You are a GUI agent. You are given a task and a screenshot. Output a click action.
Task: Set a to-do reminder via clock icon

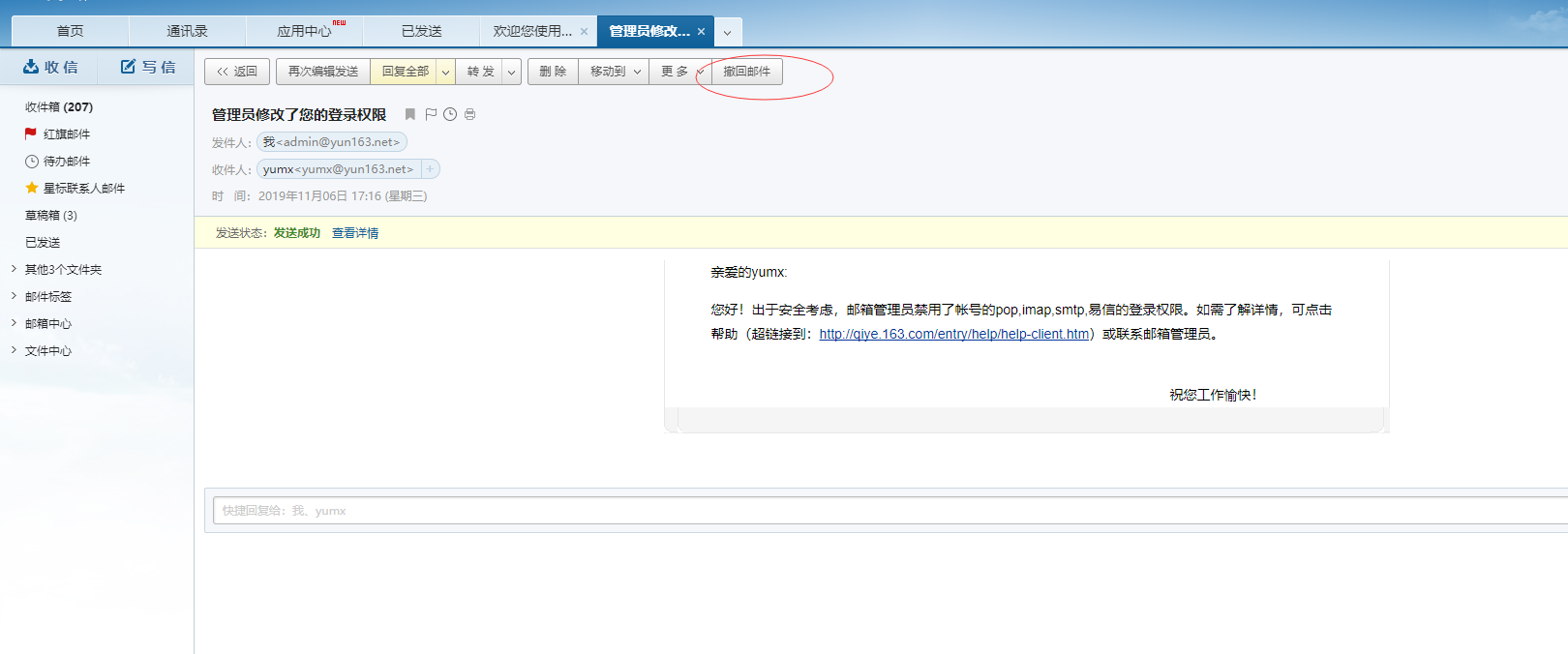pos(450,114)
